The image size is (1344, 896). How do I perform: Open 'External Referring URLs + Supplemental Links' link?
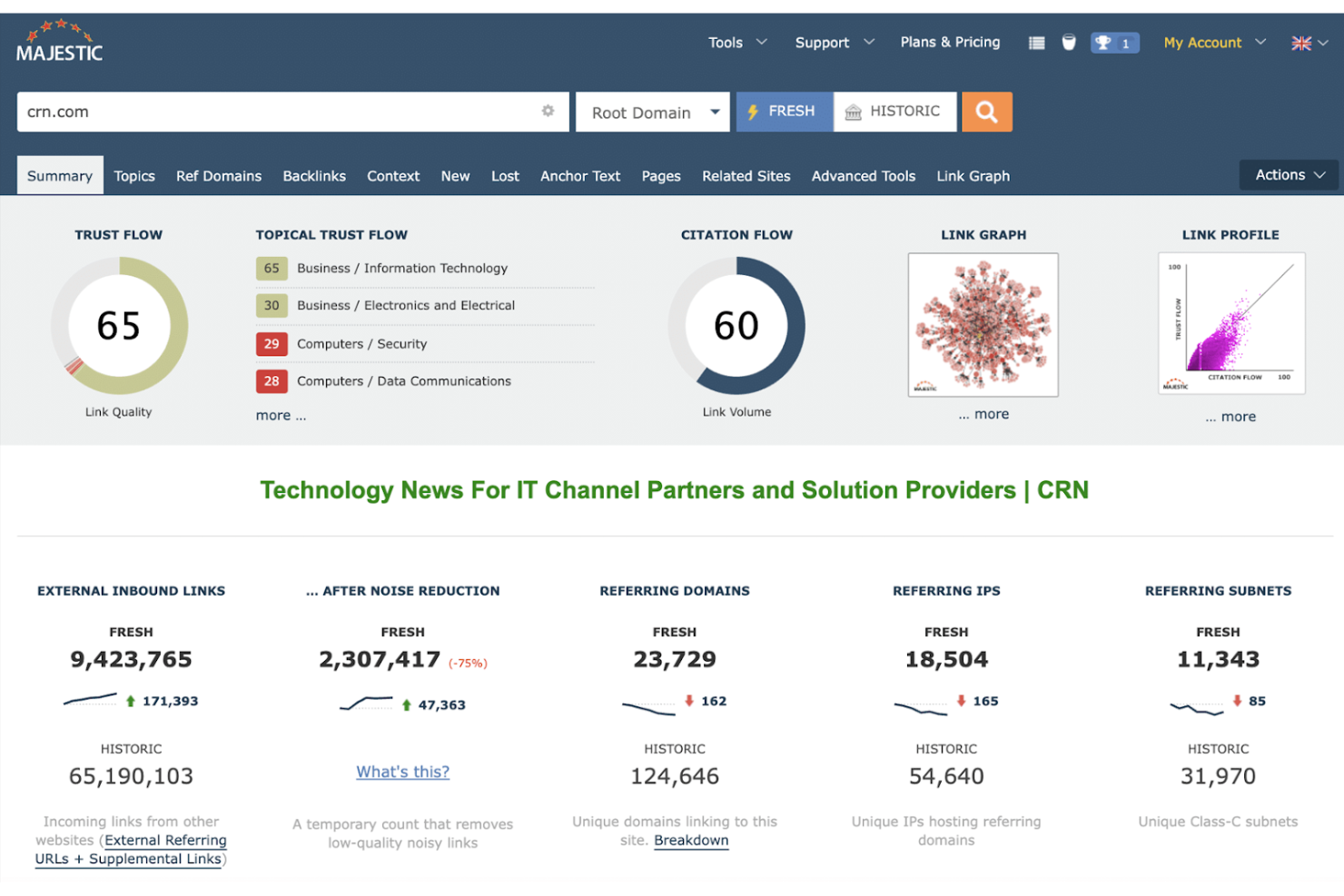tap(131, 850)
